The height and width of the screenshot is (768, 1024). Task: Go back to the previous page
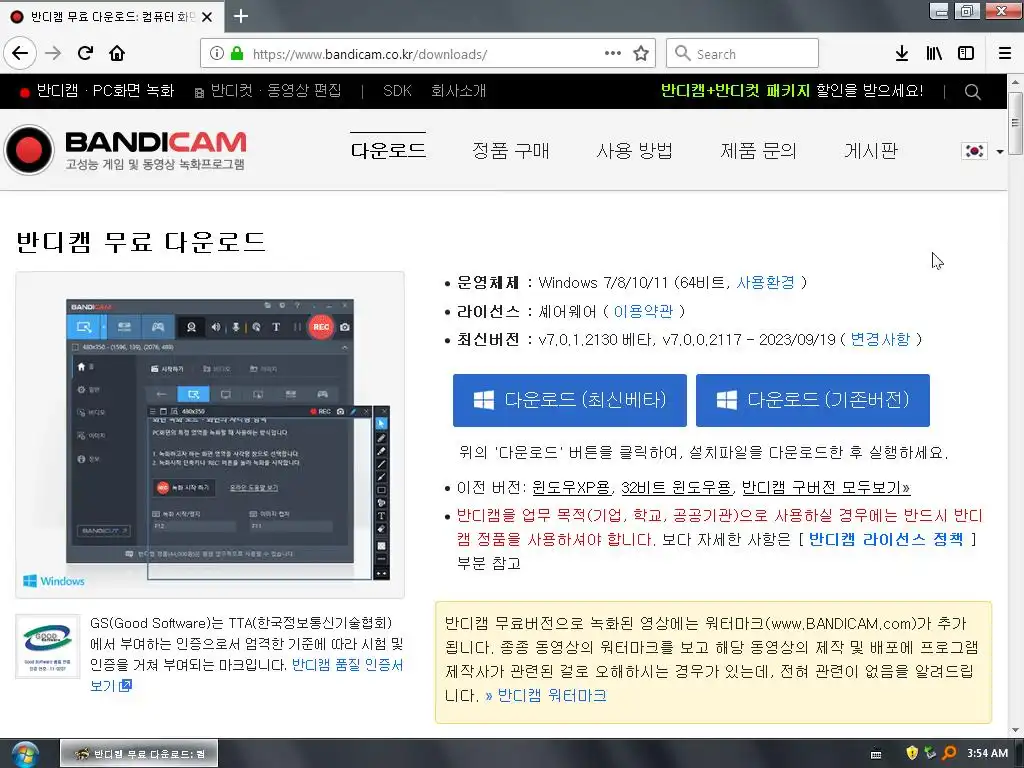tap(20, 54)
